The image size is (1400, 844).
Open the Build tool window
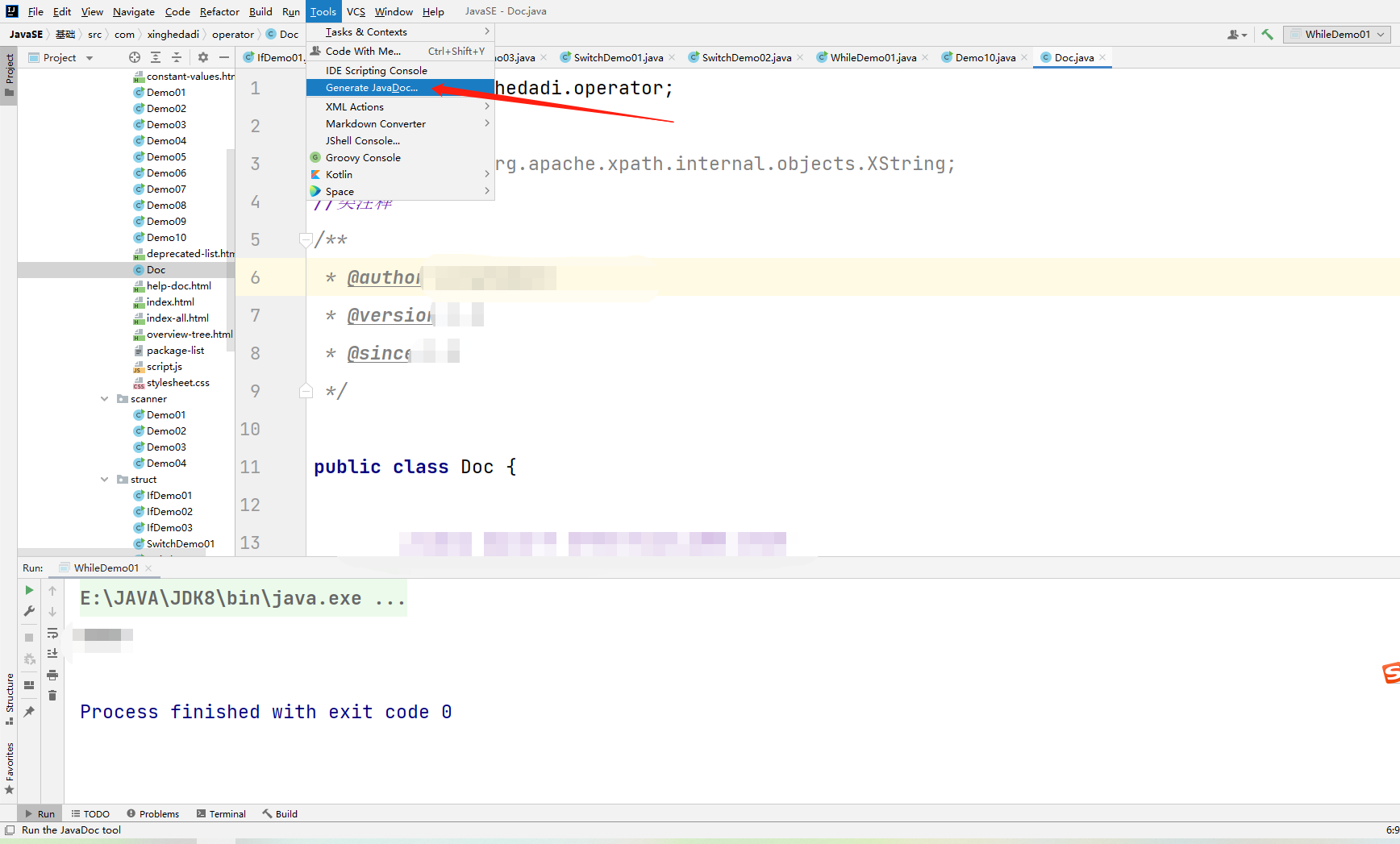point(280,814)
